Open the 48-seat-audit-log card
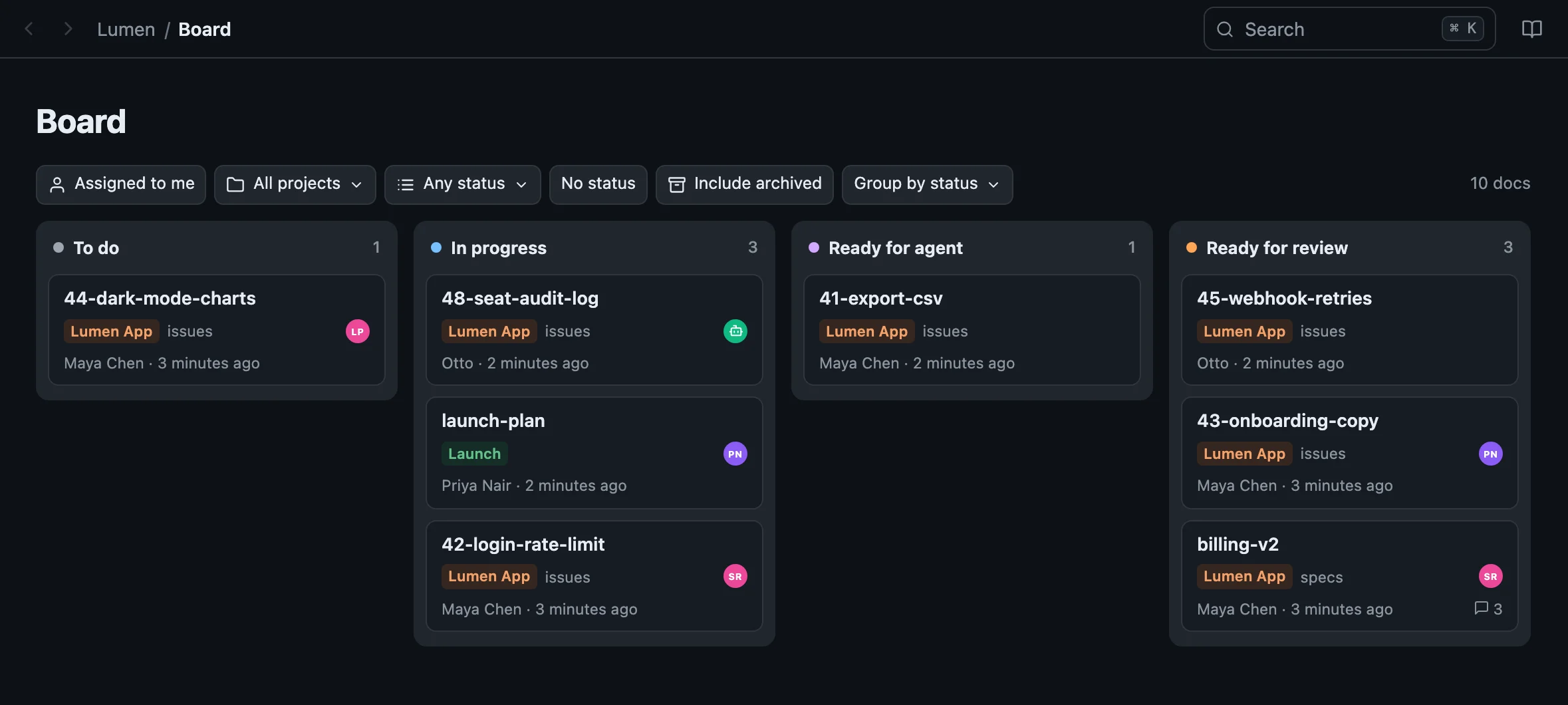Screen dimensions: 1568x705 click(594, 330)
